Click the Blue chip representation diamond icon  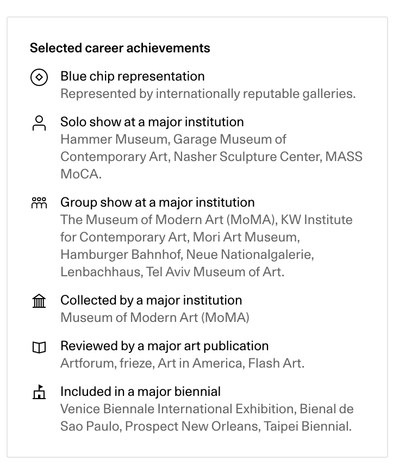tap(39, 77)
